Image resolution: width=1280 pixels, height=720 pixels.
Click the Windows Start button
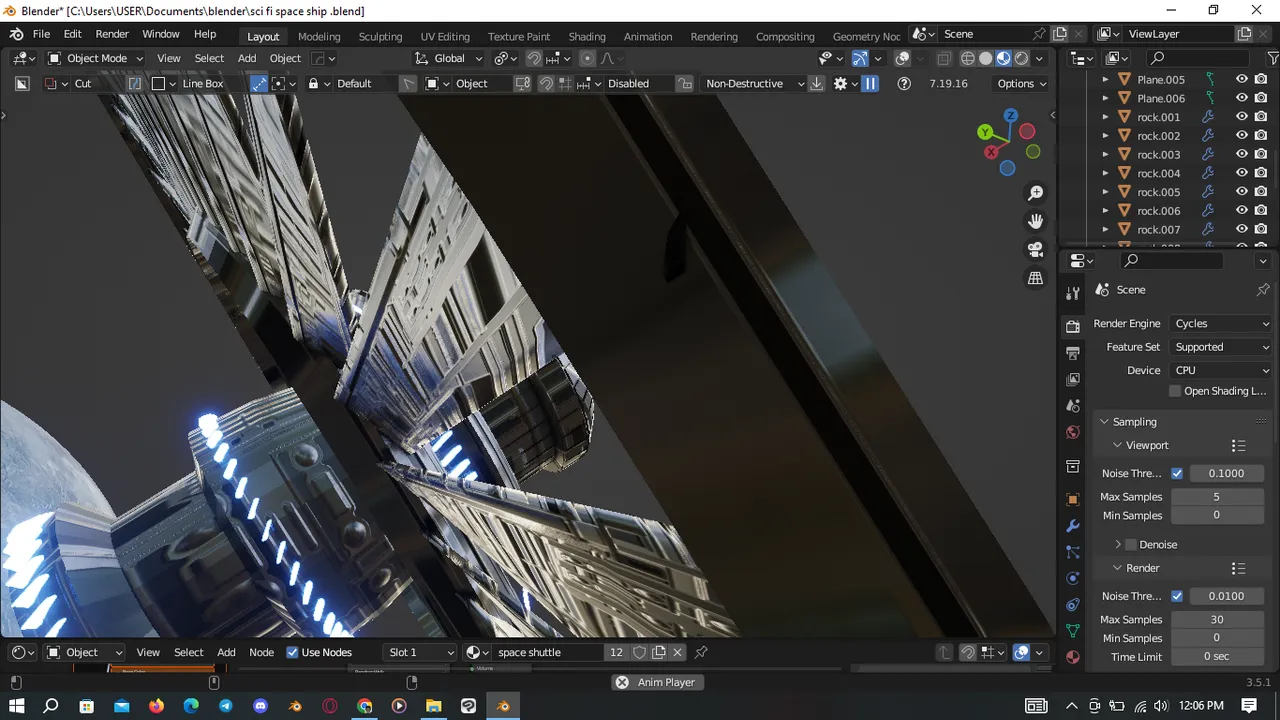(x=17, y=706)
